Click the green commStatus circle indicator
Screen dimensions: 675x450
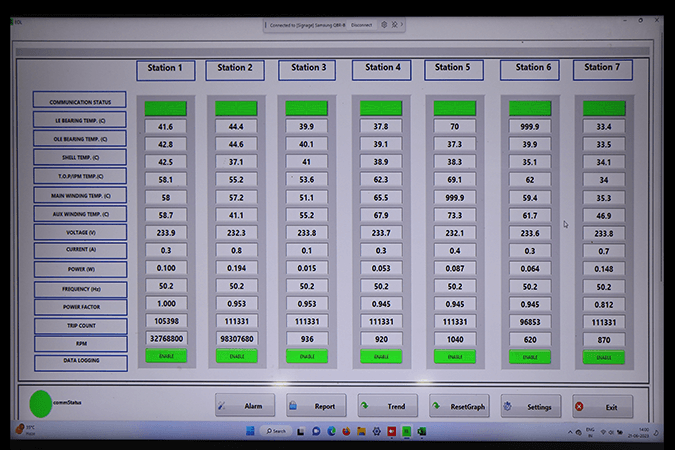[41, 404]
